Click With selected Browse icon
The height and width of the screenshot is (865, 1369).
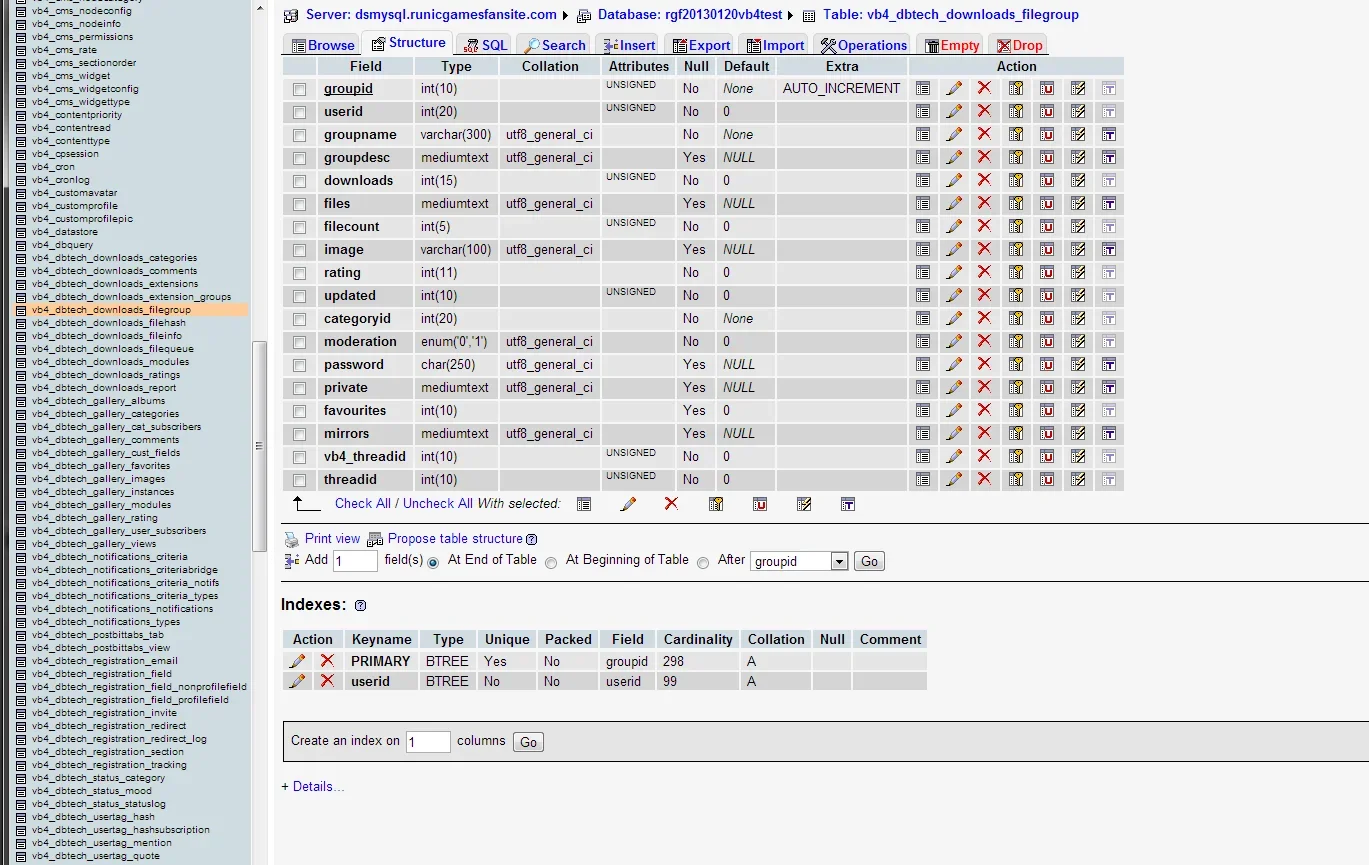tap(584, 504)
